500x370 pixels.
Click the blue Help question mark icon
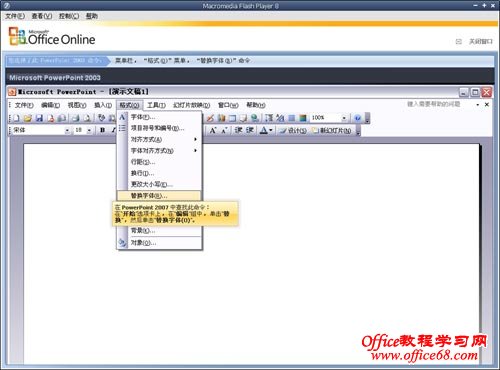[358, 118]
